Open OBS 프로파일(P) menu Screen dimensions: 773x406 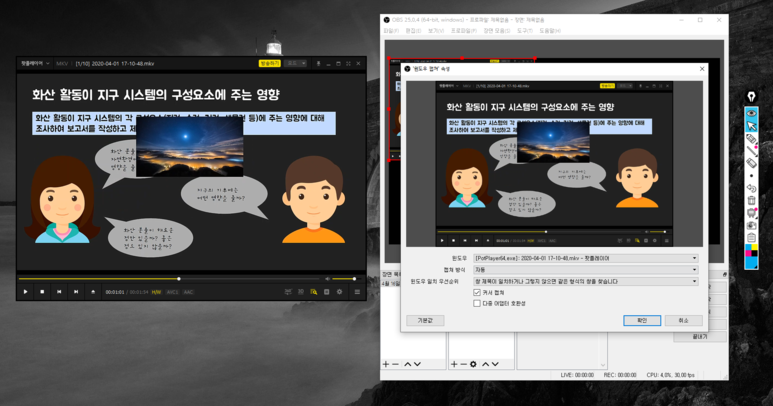pyautogui.click(x=463, y=31)
